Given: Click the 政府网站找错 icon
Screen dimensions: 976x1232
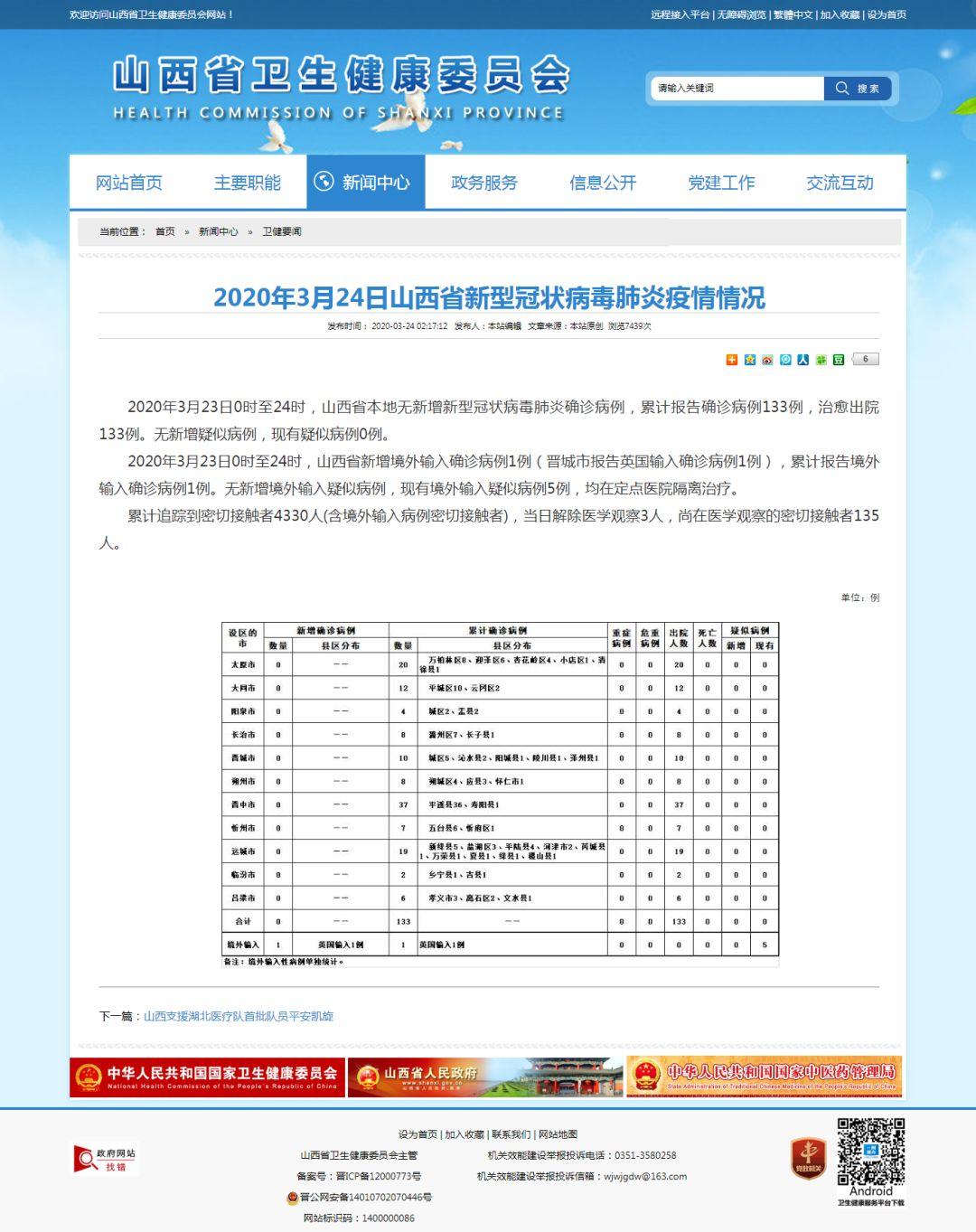Looking at the screenshot, I should [x=106, y=1159].
